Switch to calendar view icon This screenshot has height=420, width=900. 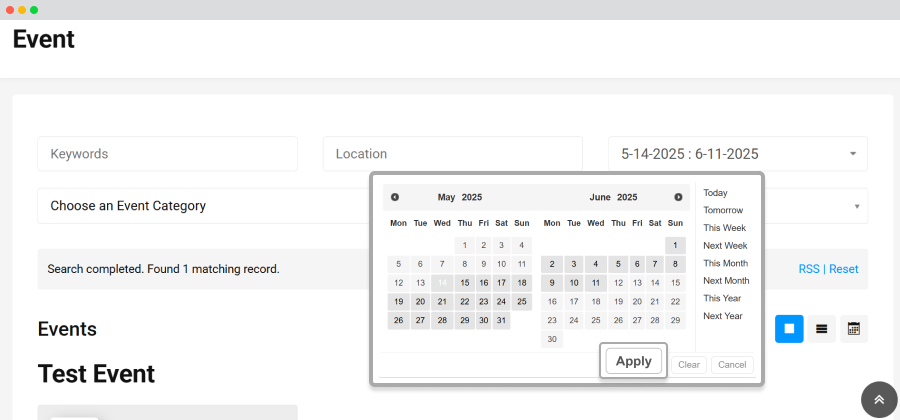point(854,329)
